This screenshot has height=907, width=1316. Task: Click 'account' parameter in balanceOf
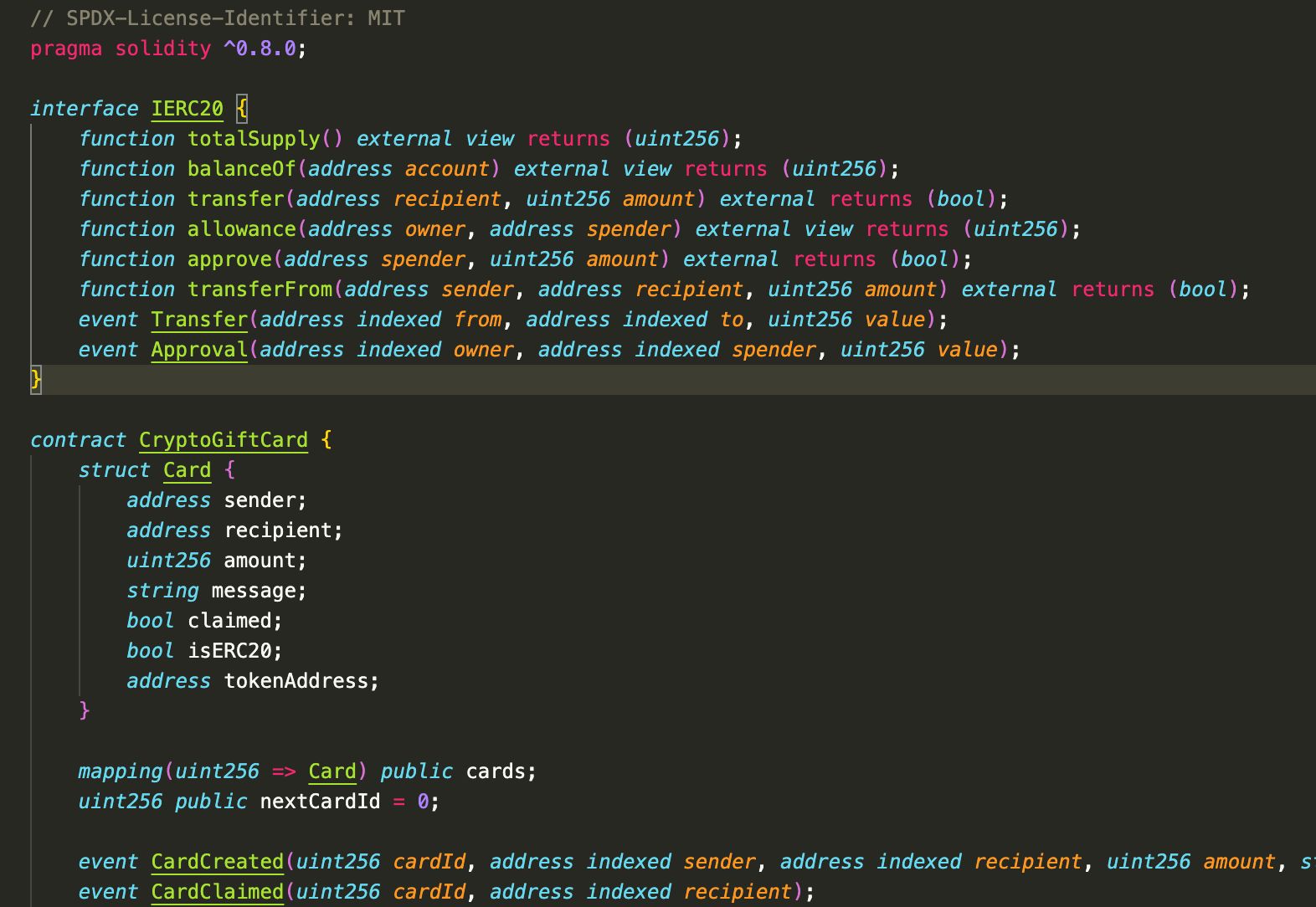click(x=447, y=169)
